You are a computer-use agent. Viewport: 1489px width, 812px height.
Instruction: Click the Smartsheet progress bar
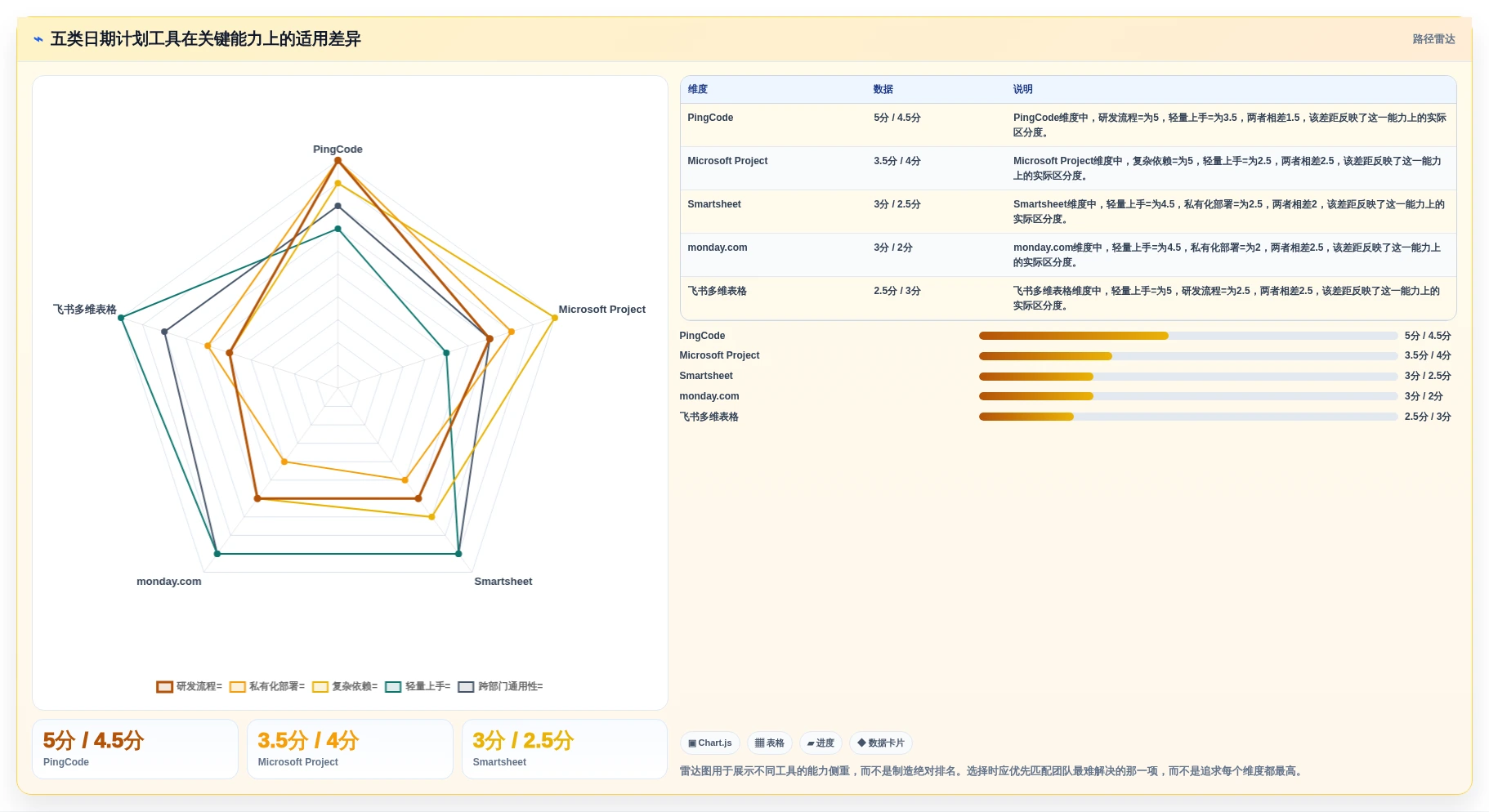(1188, 377)
